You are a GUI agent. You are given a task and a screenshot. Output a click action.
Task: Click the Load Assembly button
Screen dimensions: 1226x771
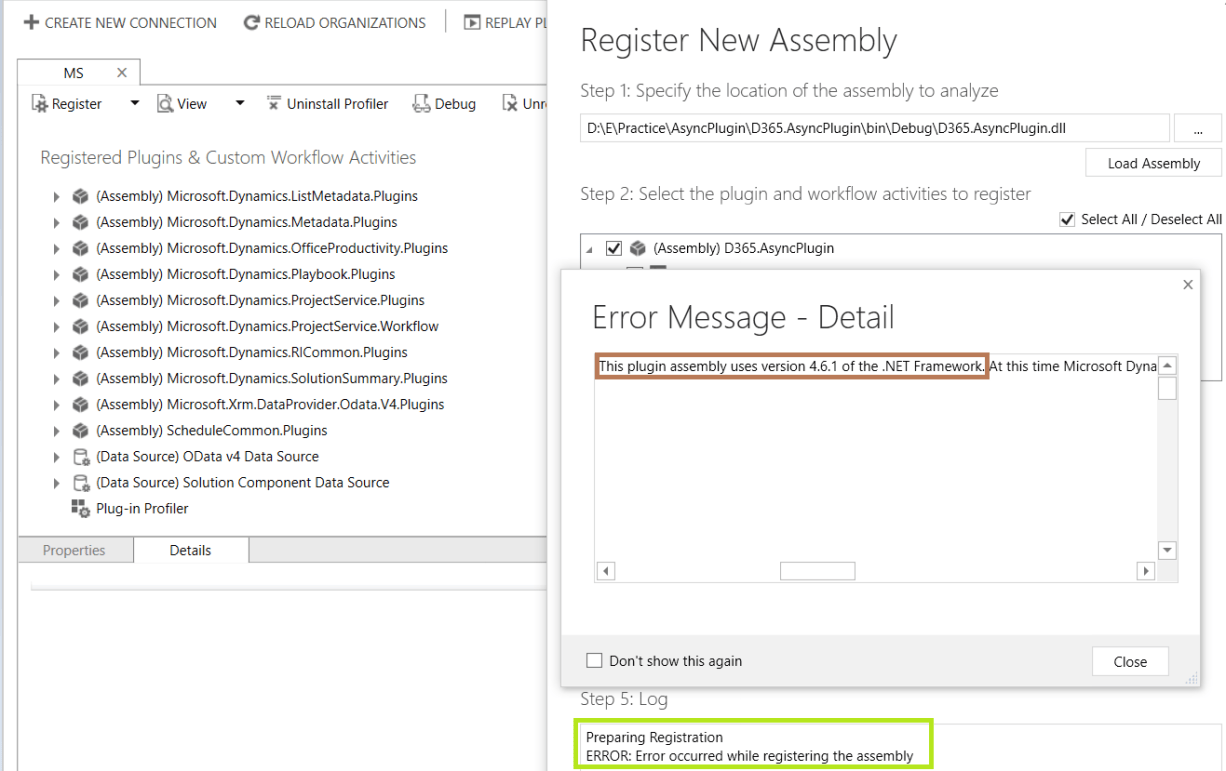[1154, 163]
